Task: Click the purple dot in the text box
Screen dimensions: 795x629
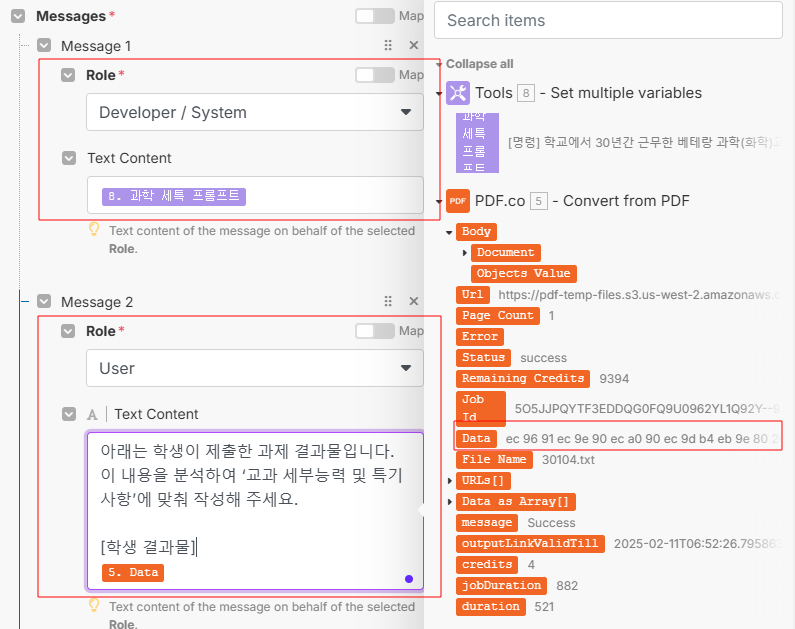Action: point(409,579)
